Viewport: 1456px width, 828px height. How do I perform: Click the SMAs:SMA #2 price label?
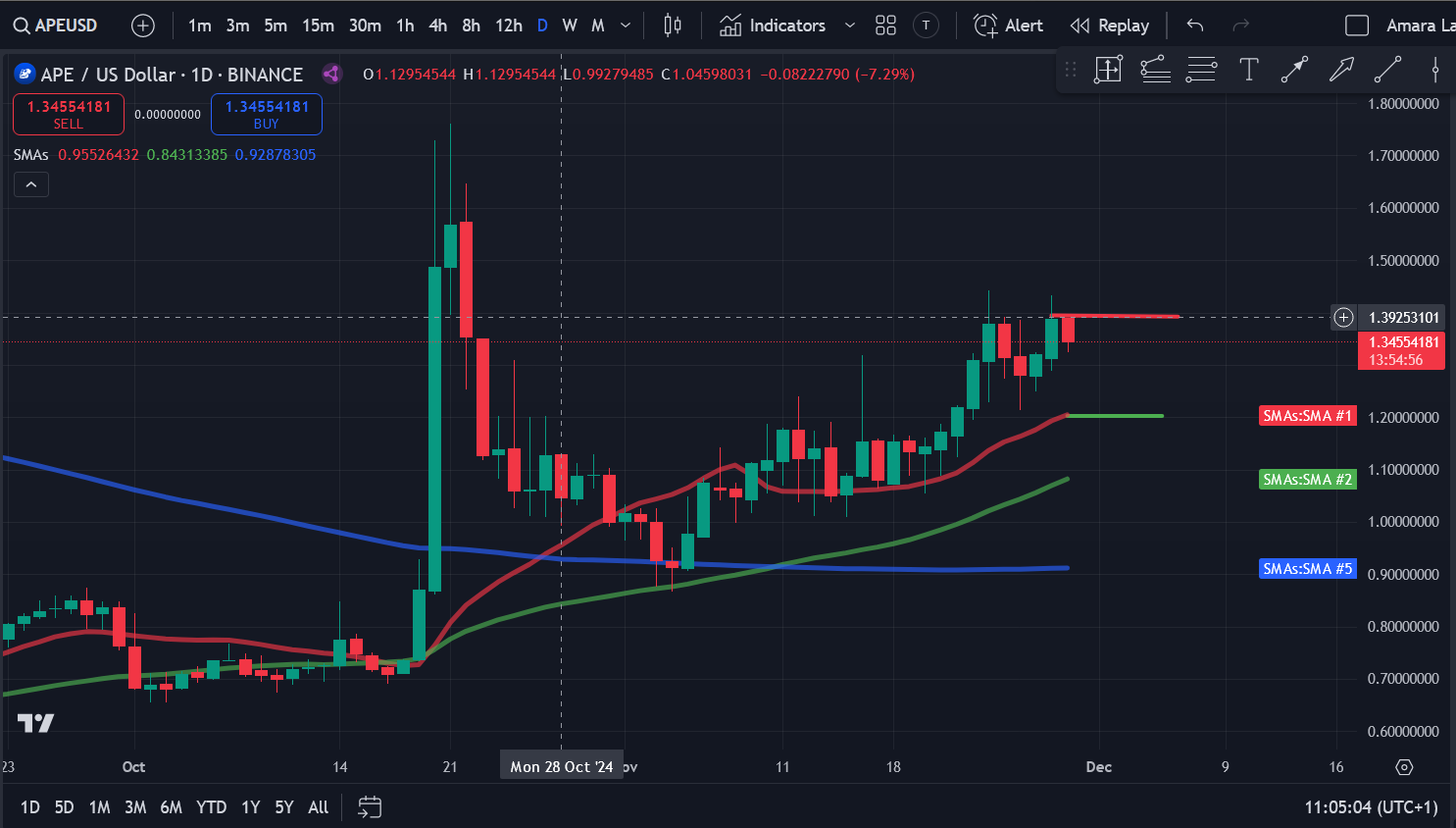click(x=1308, y=480)
